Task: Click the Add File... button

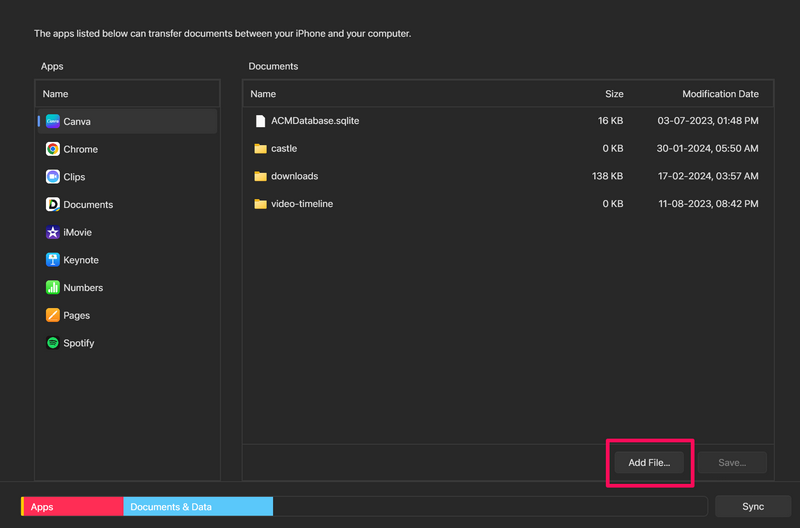Action: (x=649, y=463)
